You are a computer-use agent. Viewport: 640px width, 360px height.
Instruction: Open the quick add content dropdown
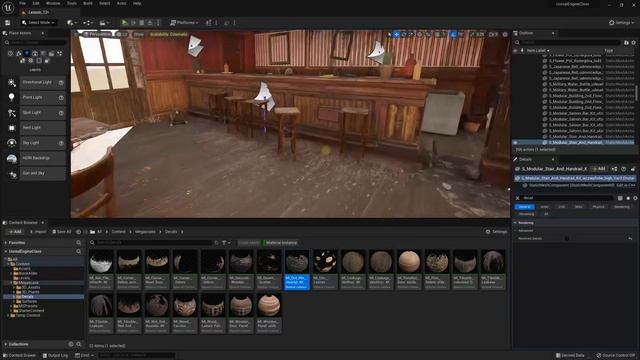[x=72, y=23]
